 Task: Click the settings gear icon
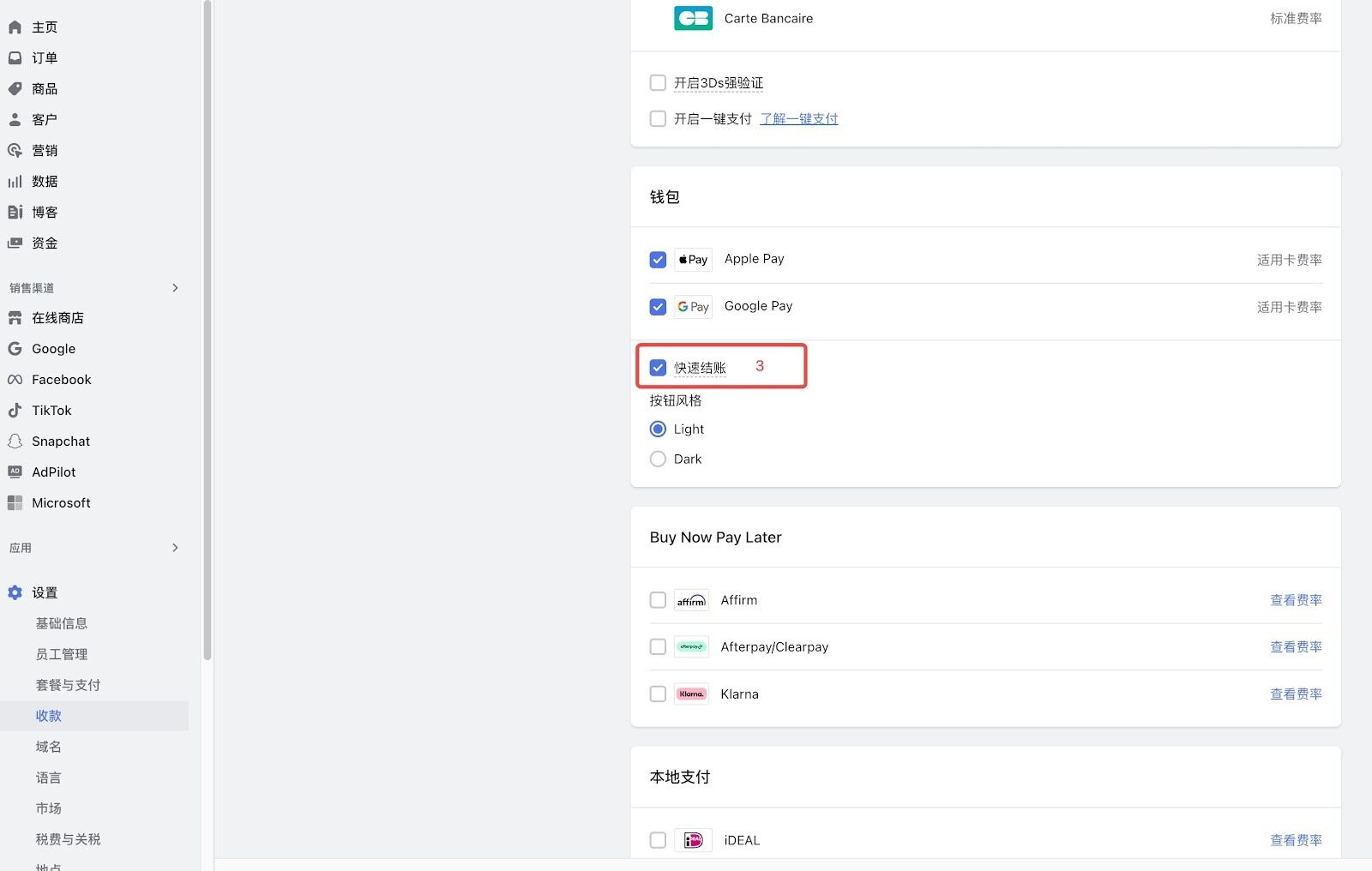[15, 592]
